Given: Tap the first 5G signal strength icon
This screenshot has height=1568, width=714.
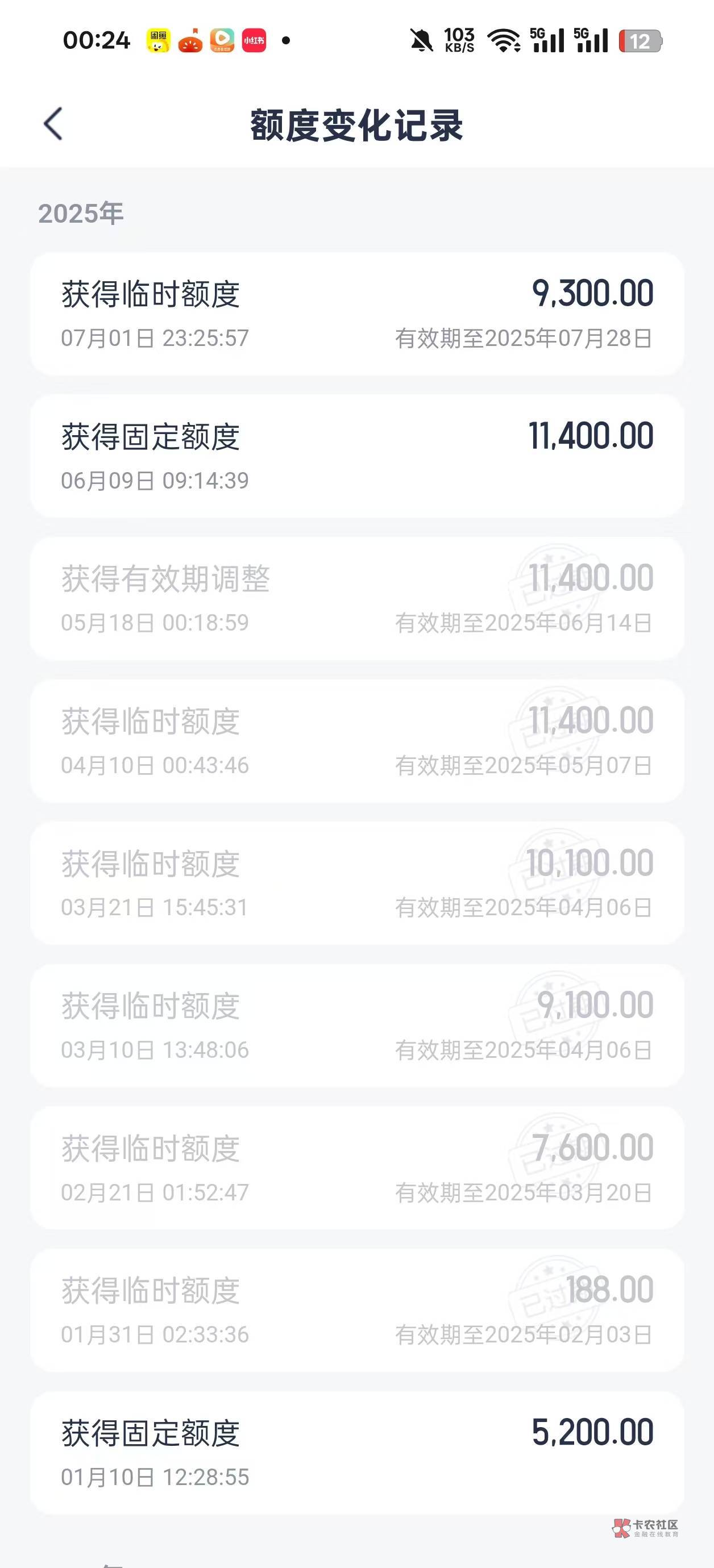Looking at the screenshot, I should coord(546,41).
